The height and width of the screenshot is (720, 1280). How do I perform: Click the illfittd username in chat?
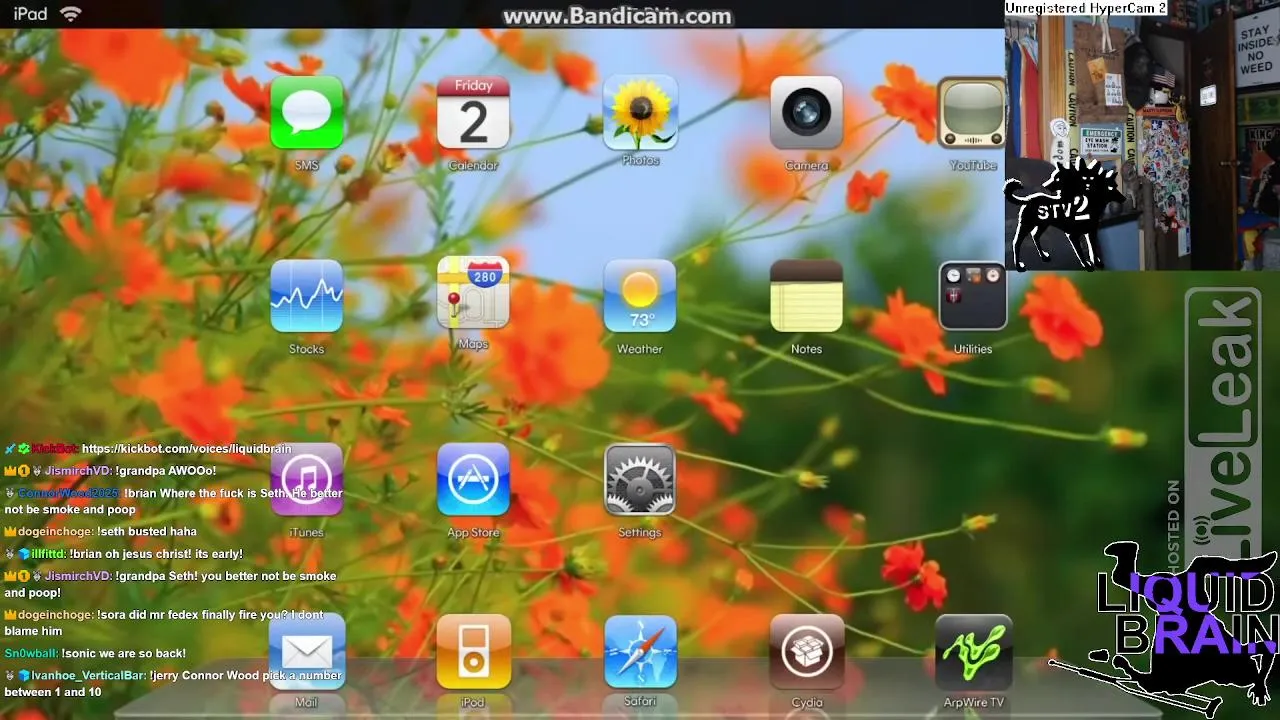click(x=49, y=554)
